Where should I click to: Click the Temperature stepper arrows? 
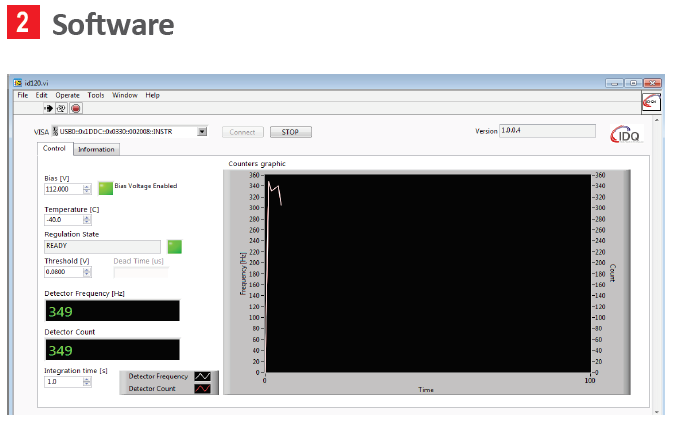pos(87,220)
